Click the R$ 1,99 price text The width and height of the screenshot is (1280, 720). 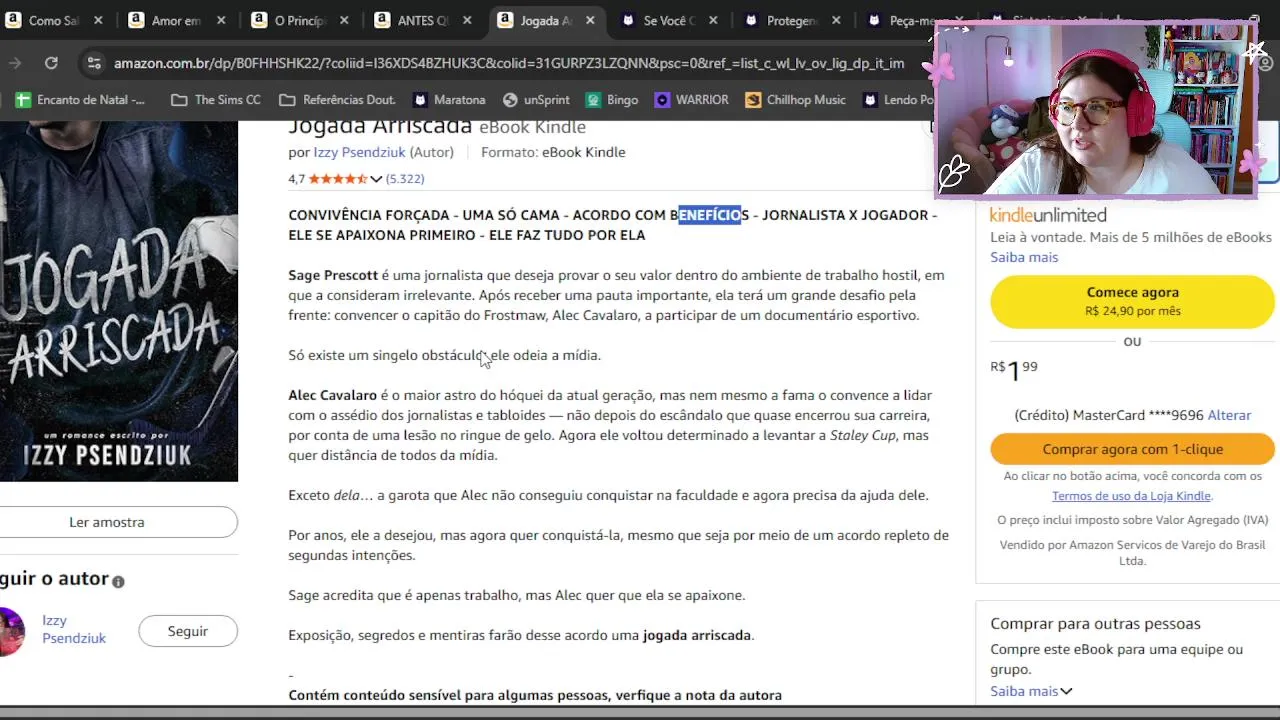click(1014, 371)
